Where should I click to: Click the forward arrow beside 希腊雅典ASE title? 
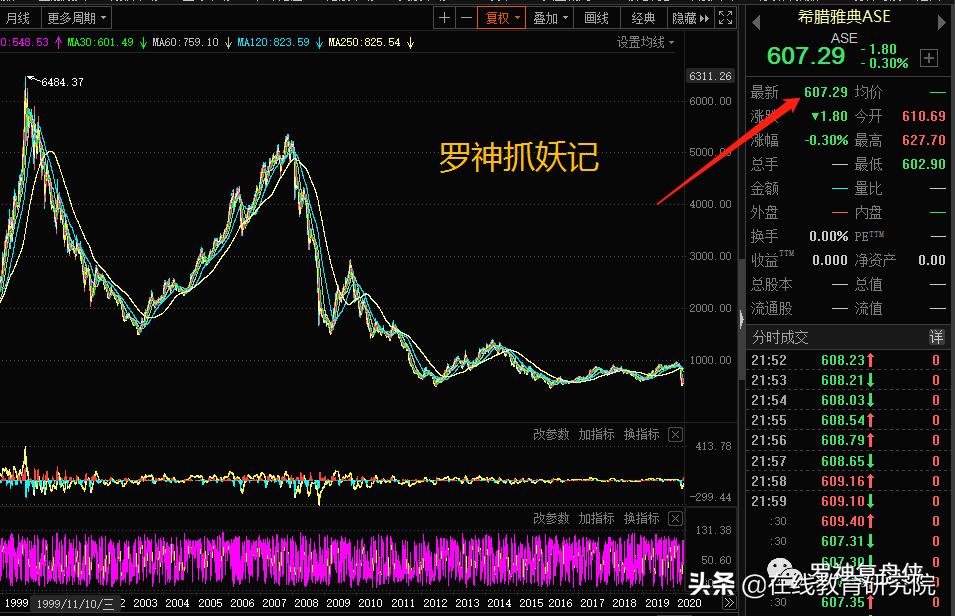[x=943, y=24]
